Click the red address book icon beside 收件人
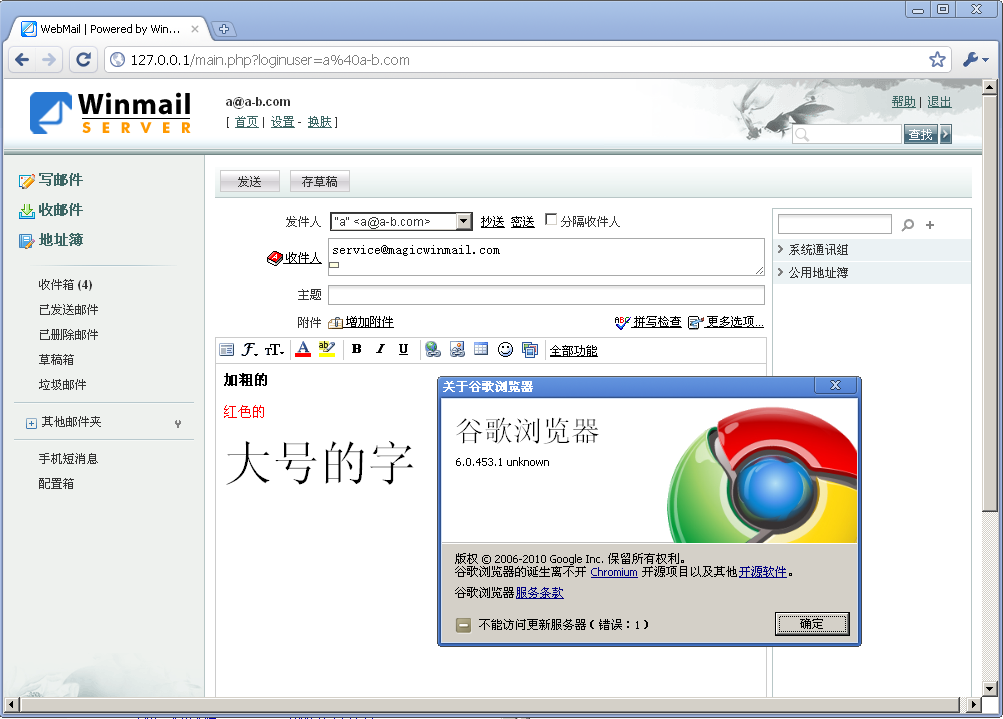The image size is (1003, 719). pos(274,258)
